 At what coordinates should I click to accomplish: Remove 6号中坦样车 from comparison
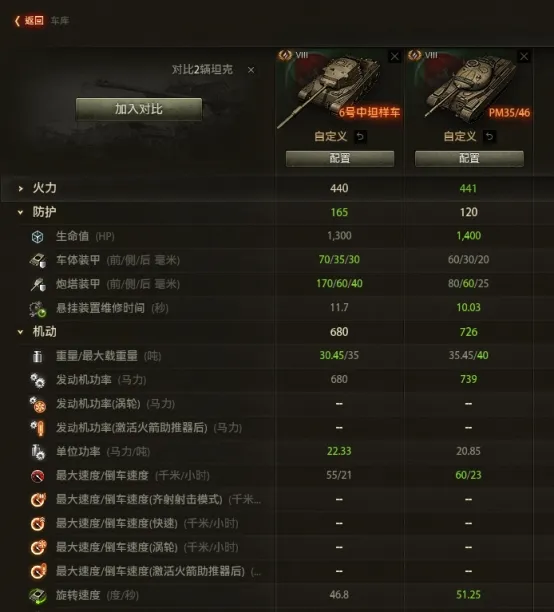click(395, 57)
